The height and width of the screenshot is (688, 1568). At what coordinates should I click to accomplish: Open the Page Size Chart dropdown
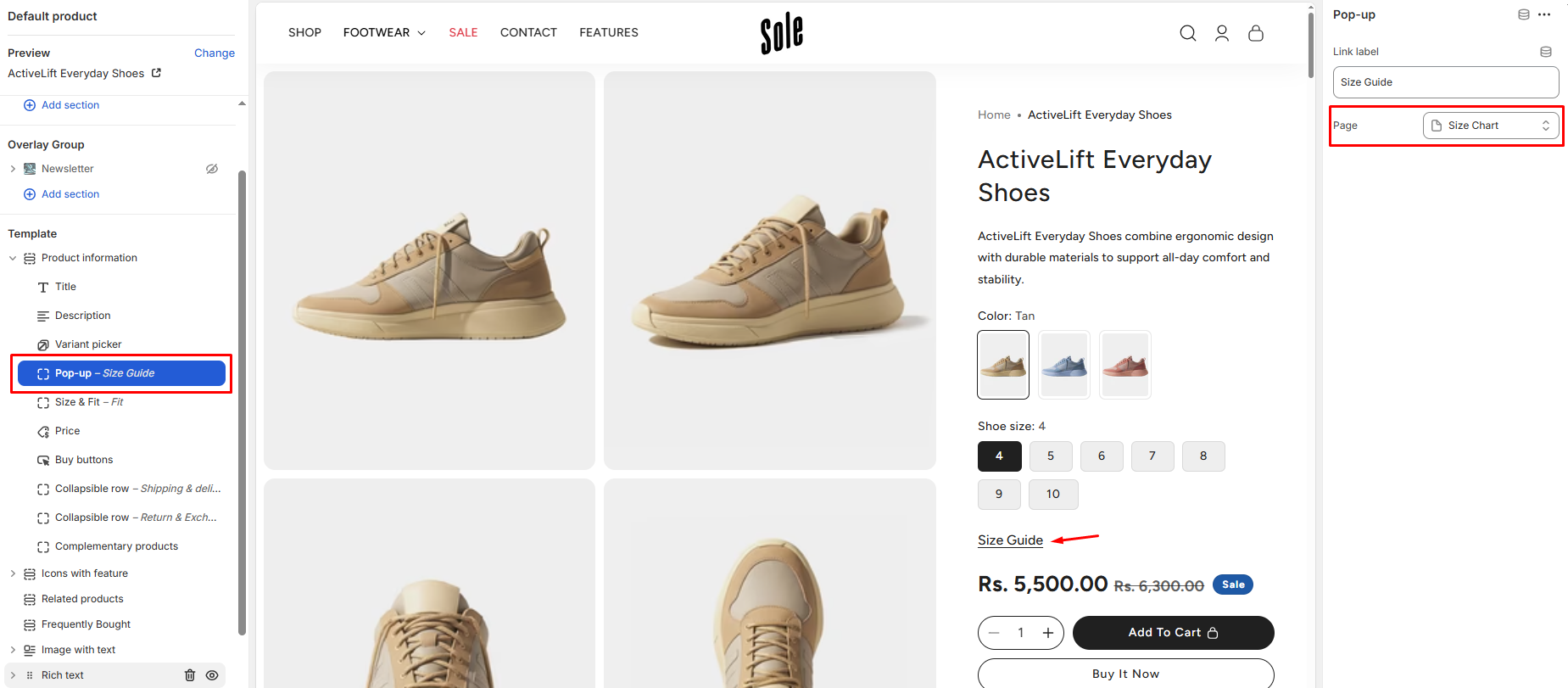pyautogui.click(x=1490, y=126)
